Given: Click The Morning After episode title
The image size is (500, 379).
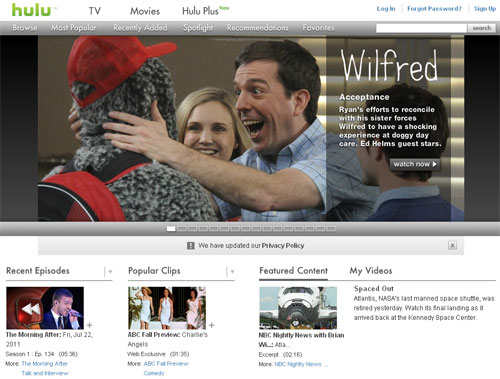Looking at the screenshot, I should pyautogui.click(x=33, y=335).
